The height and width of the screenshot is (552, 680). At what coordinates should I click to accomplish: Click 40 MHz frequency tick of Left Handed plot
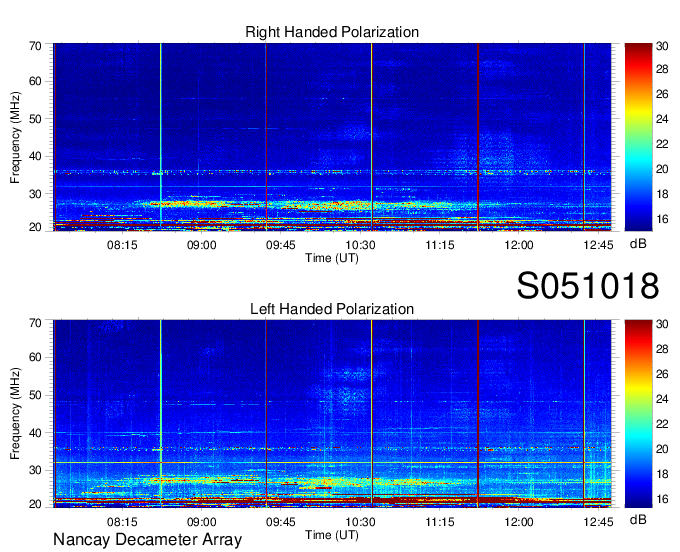coord(35,433)
